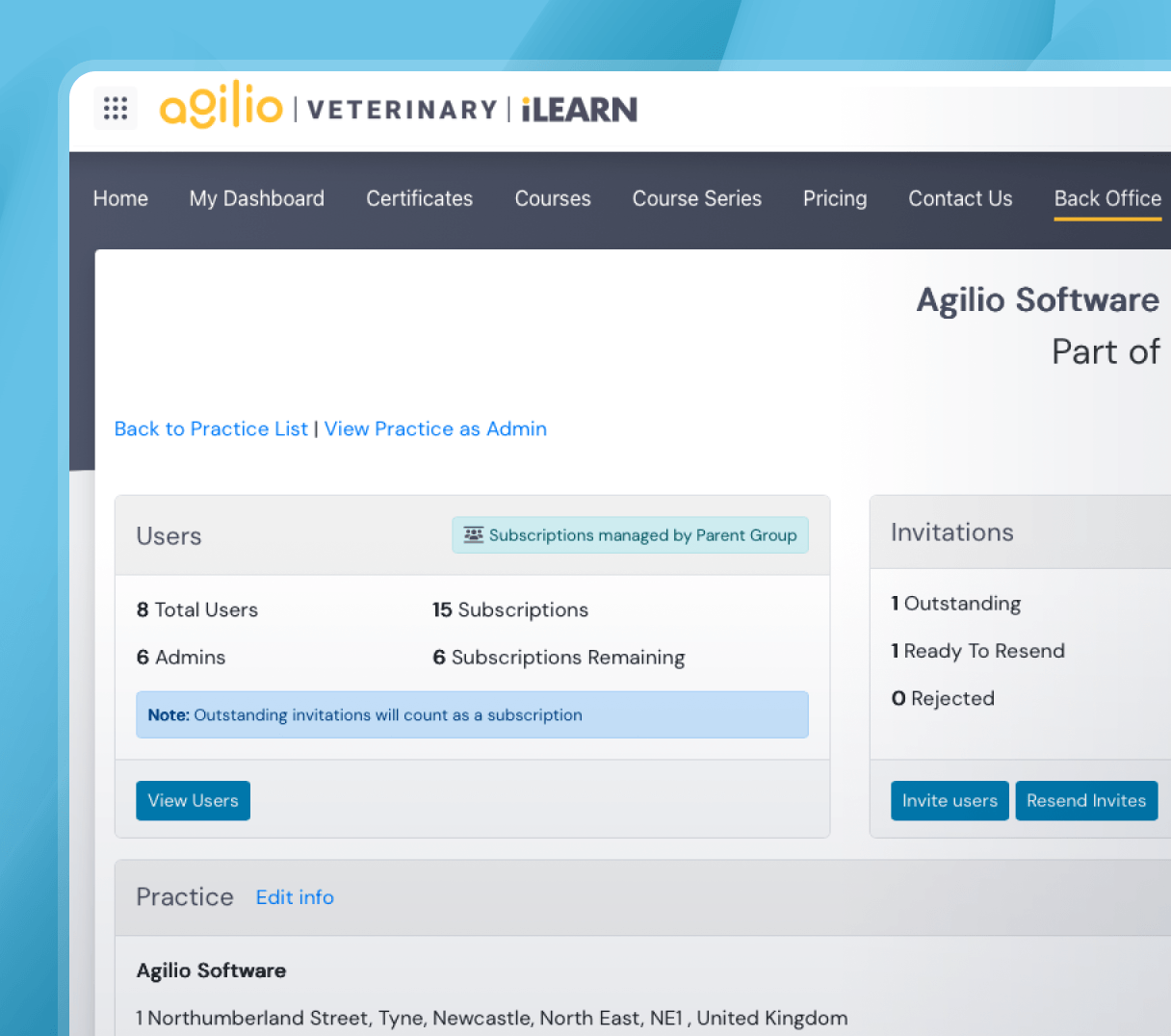
Task: Click the 15 Subscriptions text
Action: pos(510,609)
